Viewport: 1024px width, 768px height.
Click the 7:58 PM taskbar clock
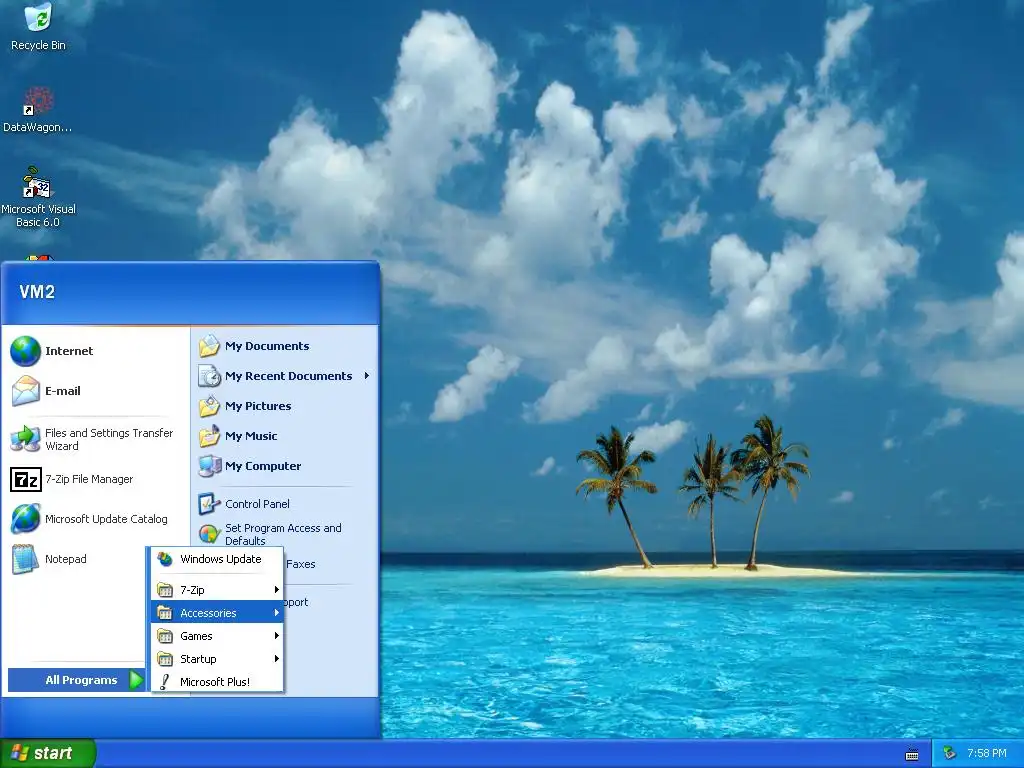coord(987,753)
